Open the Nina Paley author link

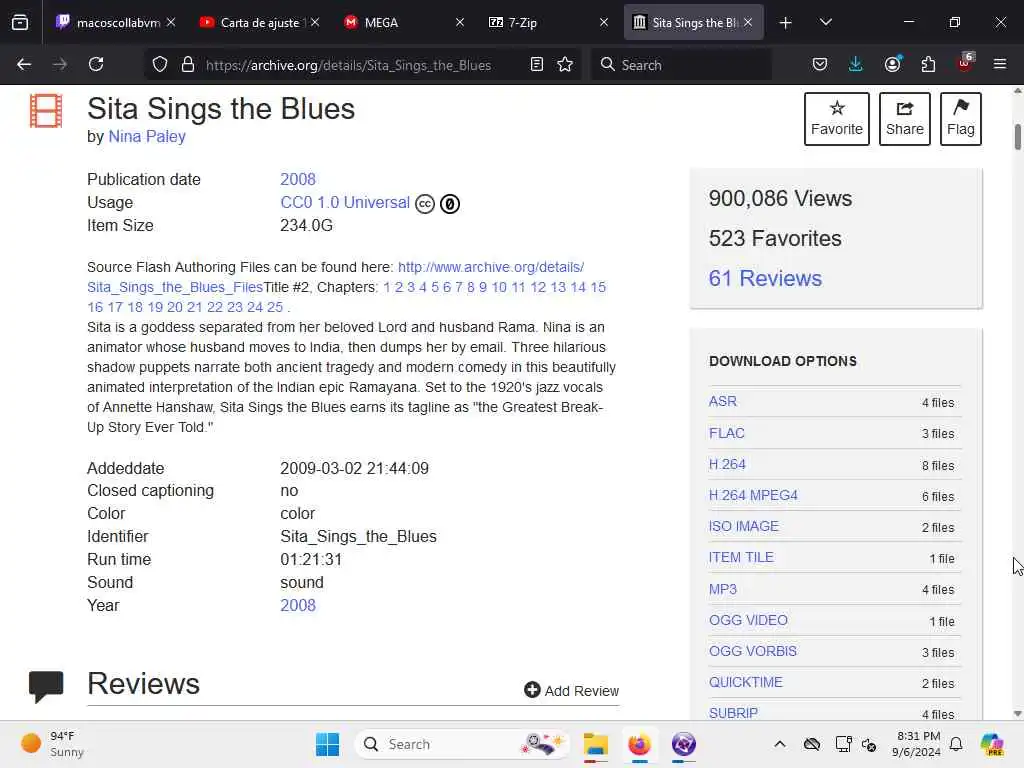(x=147, y=136)
